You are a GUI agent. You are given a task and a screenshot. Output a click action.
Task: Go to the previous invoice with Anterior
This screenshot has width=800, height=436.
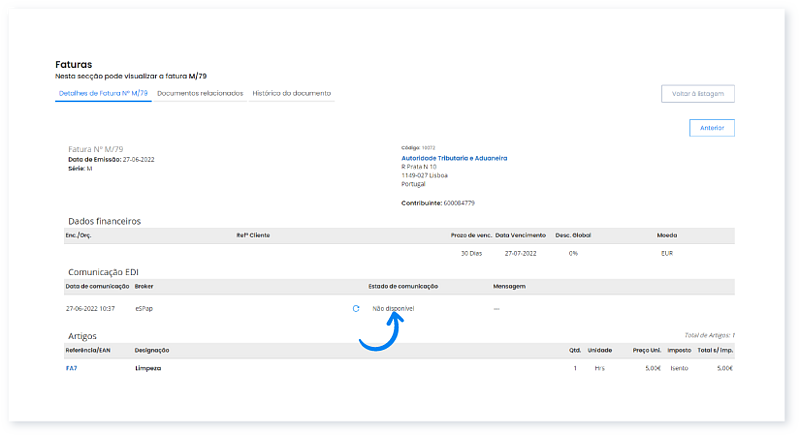712,128
